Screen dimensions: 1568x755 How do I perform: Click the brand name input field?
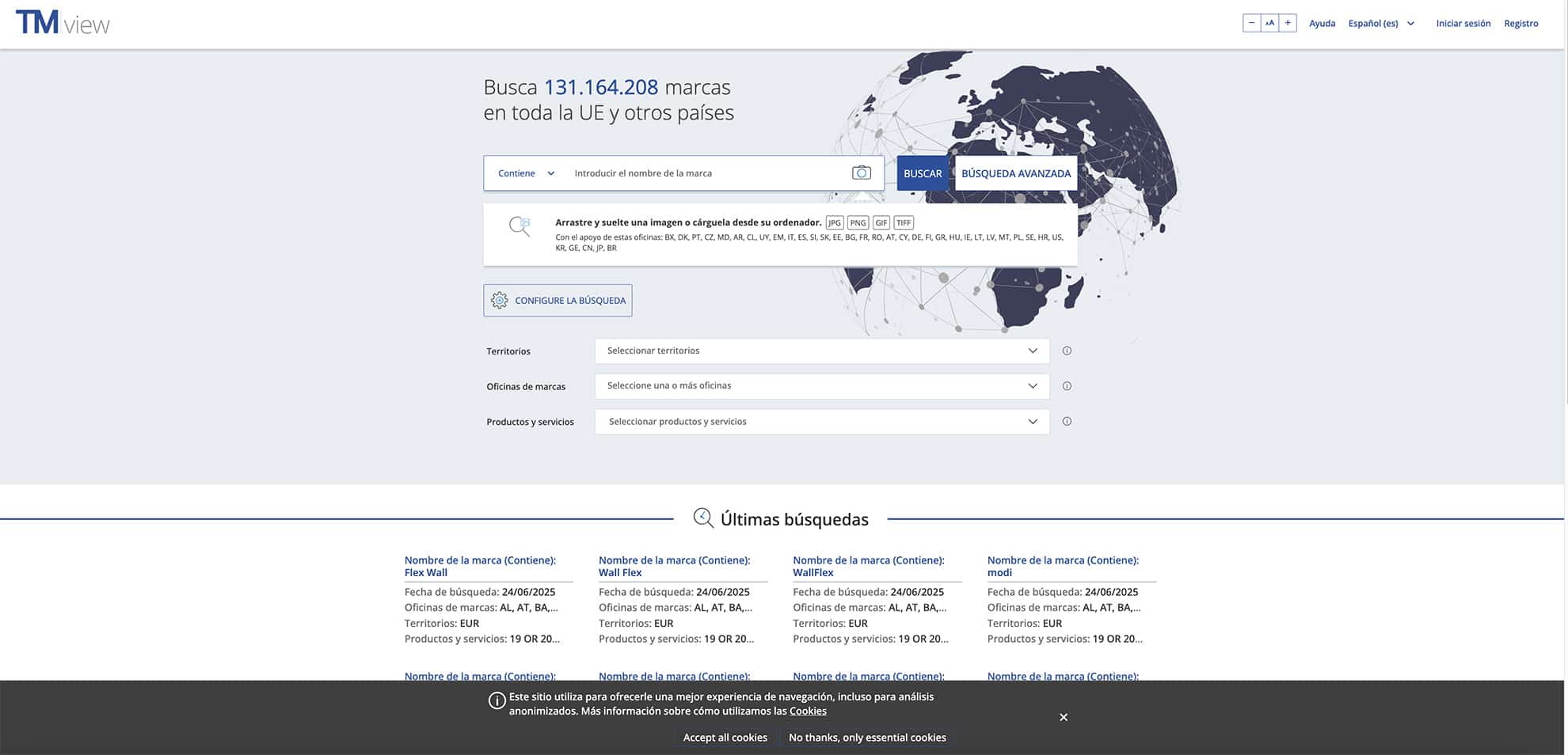[705, 173]
